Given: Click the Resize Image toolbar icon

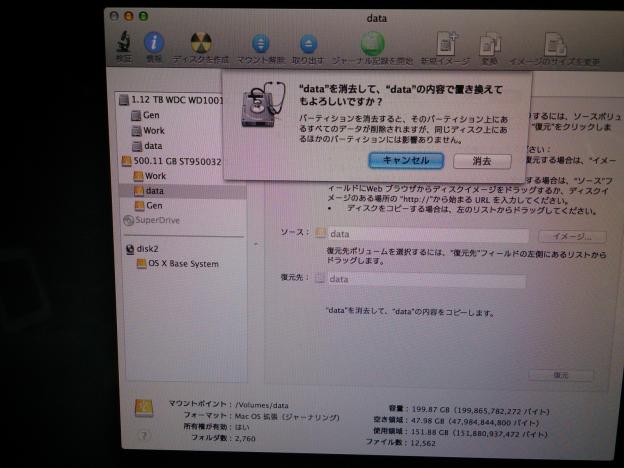Looking at the screenshot, I should point(555,45).
